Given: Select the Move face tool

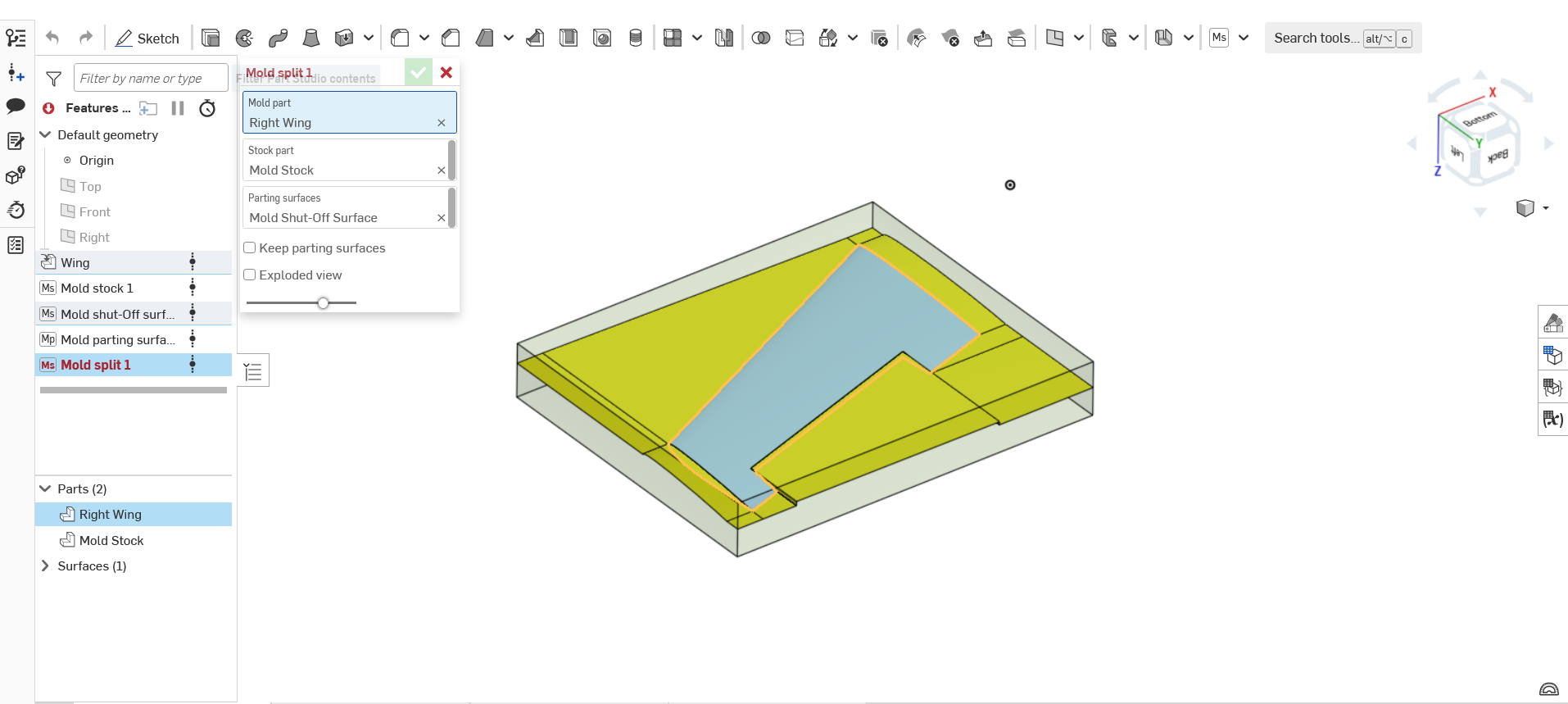Looking at the screenshot, I should pos(983,38).
